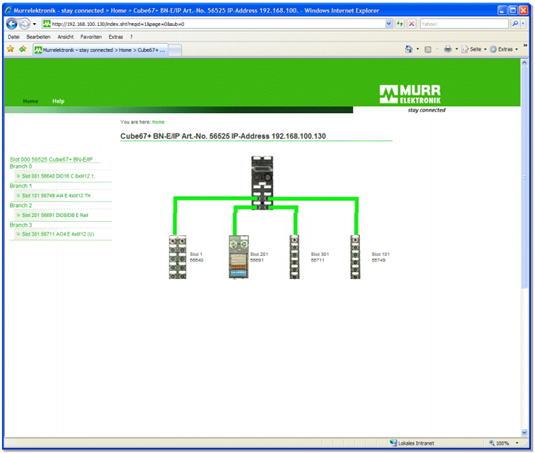The width and height of the screenshot is (535, 453).
Task: Click the Favorites star icon
Action: pos(11,49)
